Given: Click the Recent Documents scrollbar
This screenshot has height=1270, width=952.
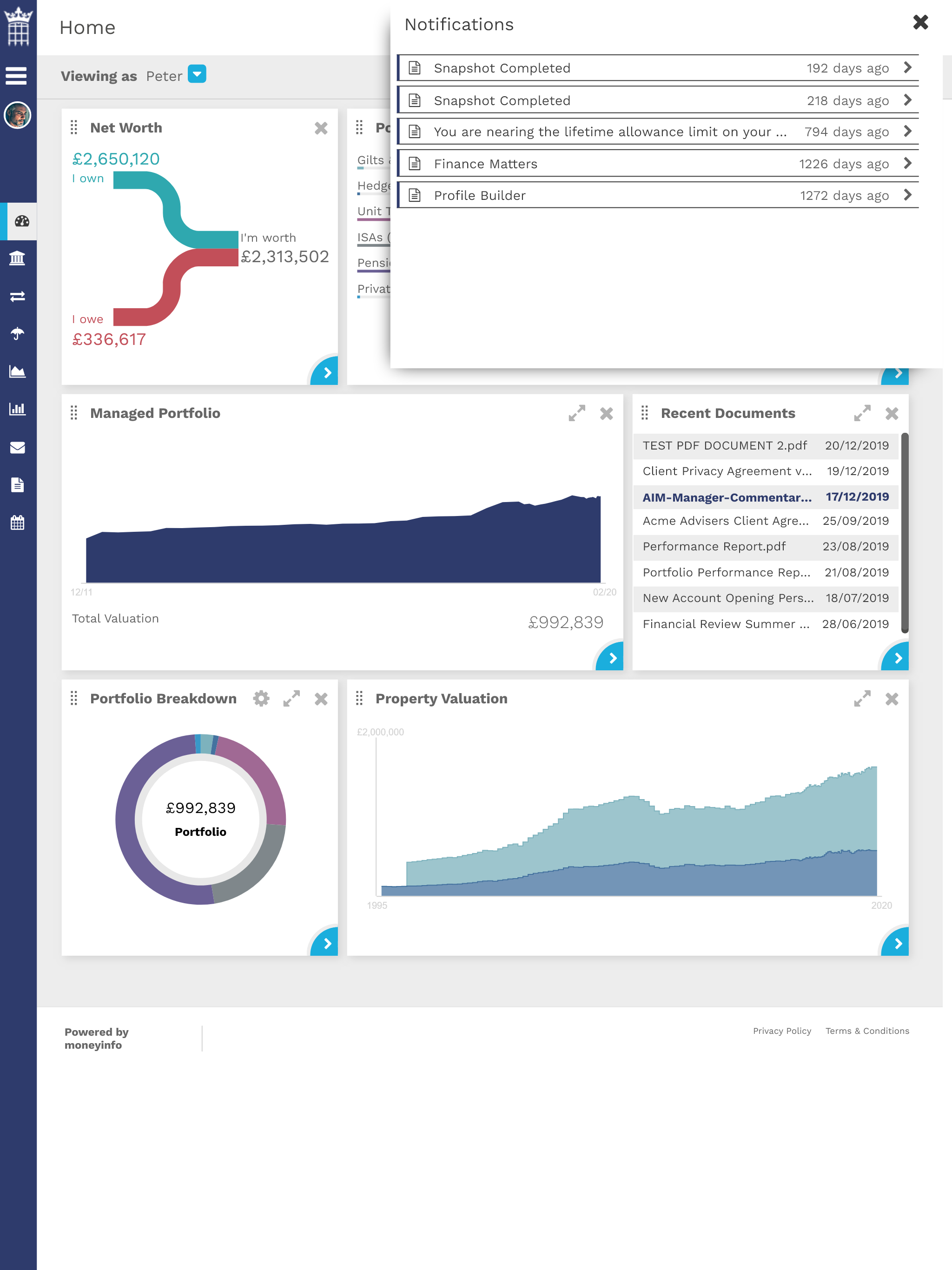Looking at the screenshot, I should pos(905,533).
